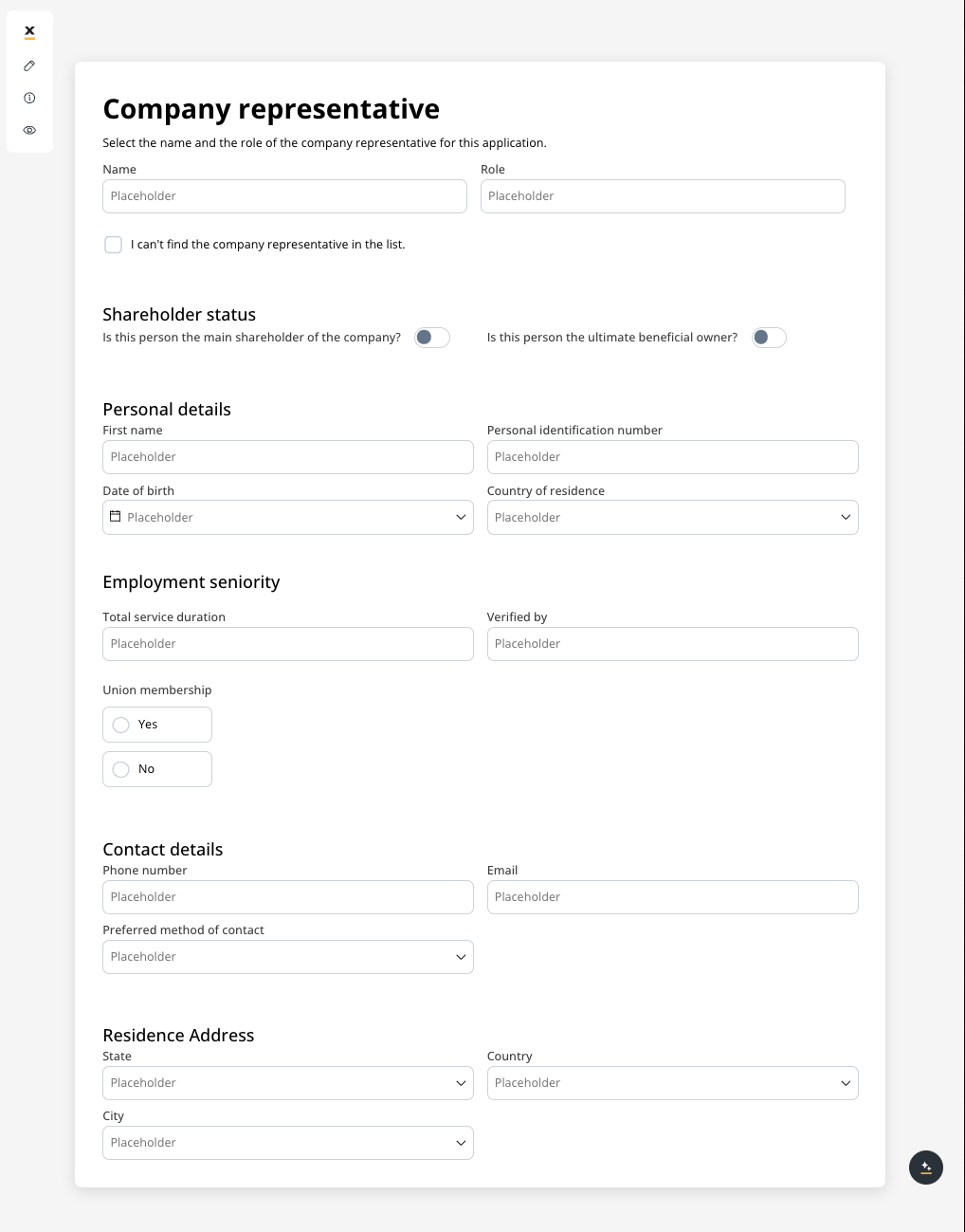Select No for Union membership
The width and height of the screenshot is (965, 1232).
tap(157, 769)
